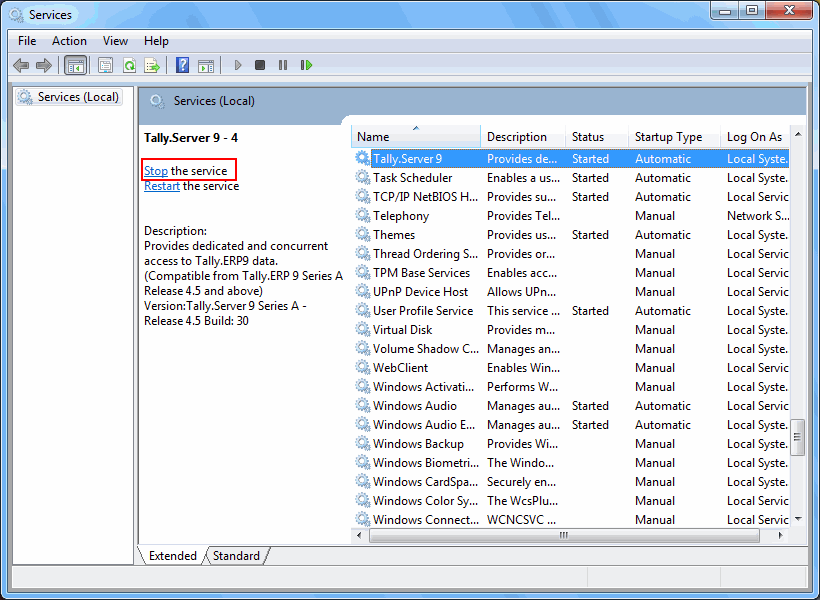Image resolution: width=820 pixels, height=600 pixels.
Task: Click the horizontal scrollbar thumb
Action: (x=564, y=535)
